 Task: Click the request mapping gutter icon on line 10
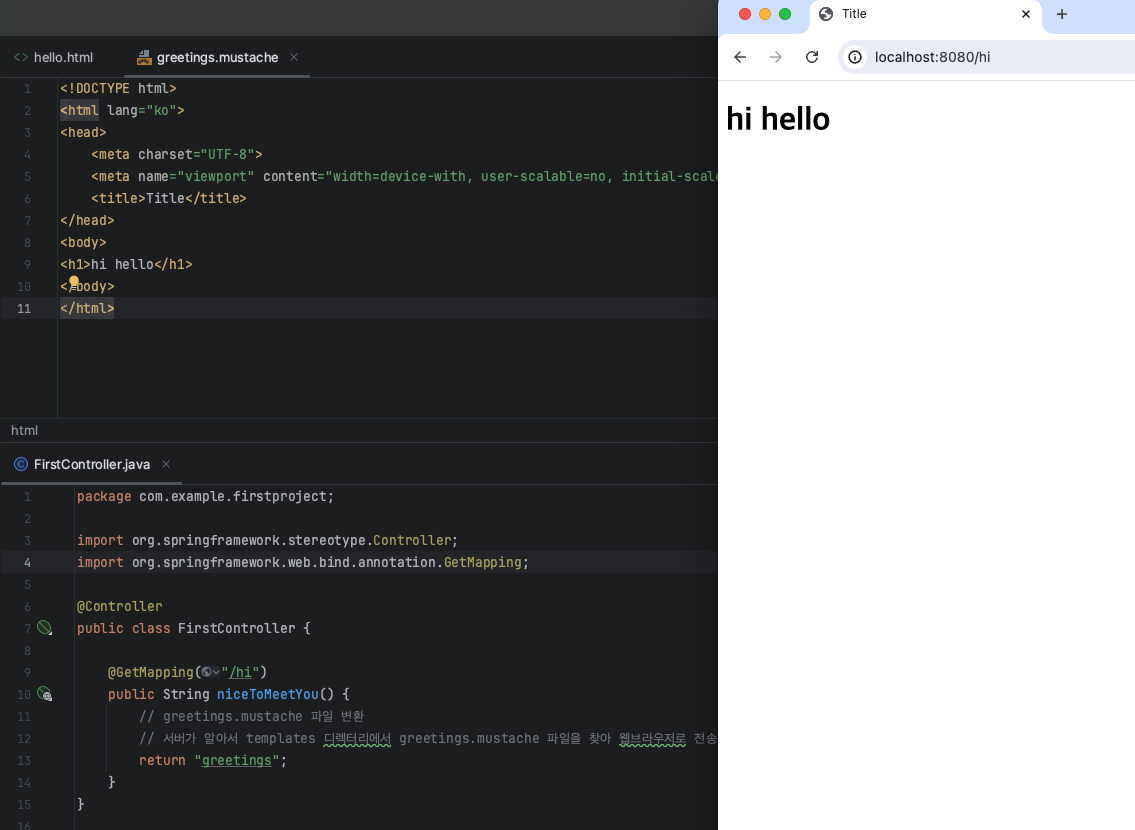44,694
